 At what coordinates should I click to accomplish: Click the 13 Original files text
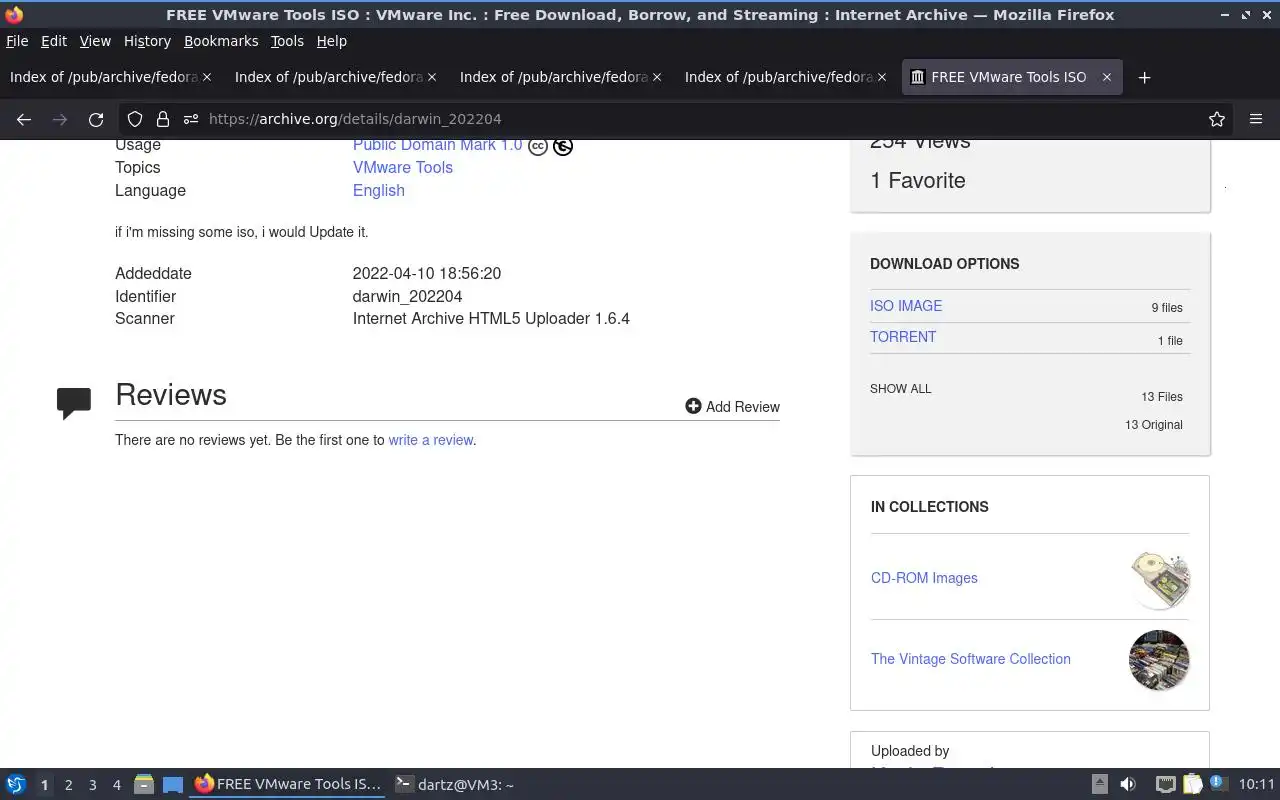click(x=1154, y=425)
